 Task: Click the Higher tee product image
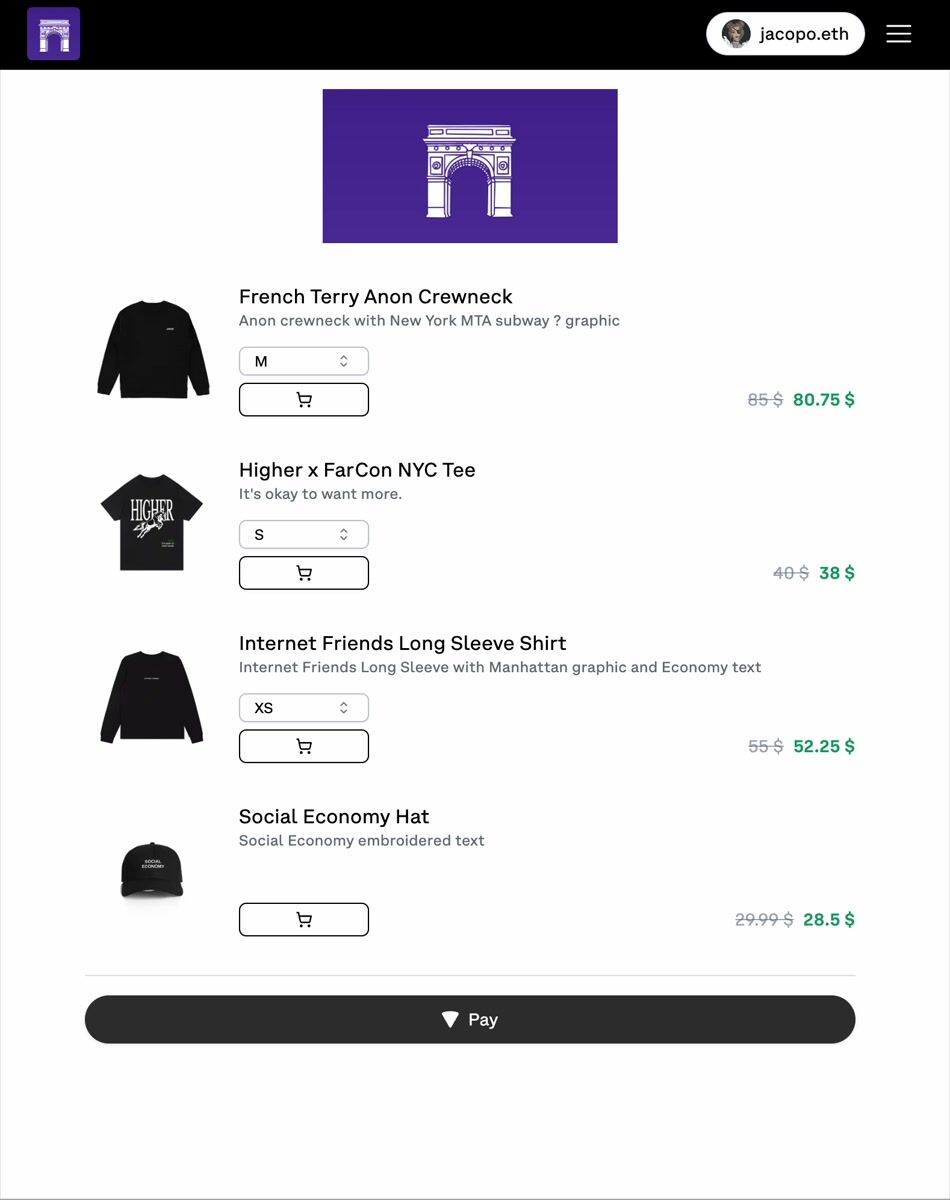click(152, 522)
